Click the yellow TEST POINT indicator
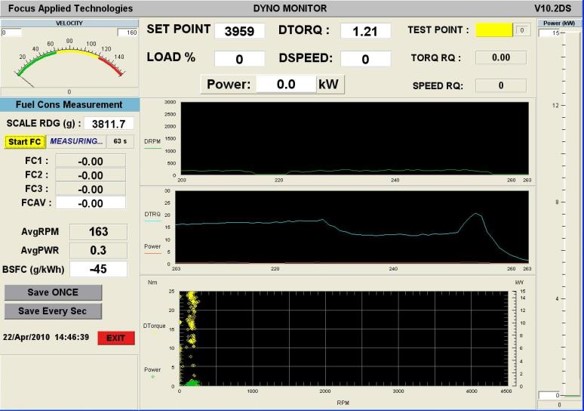 click(494, 30)
